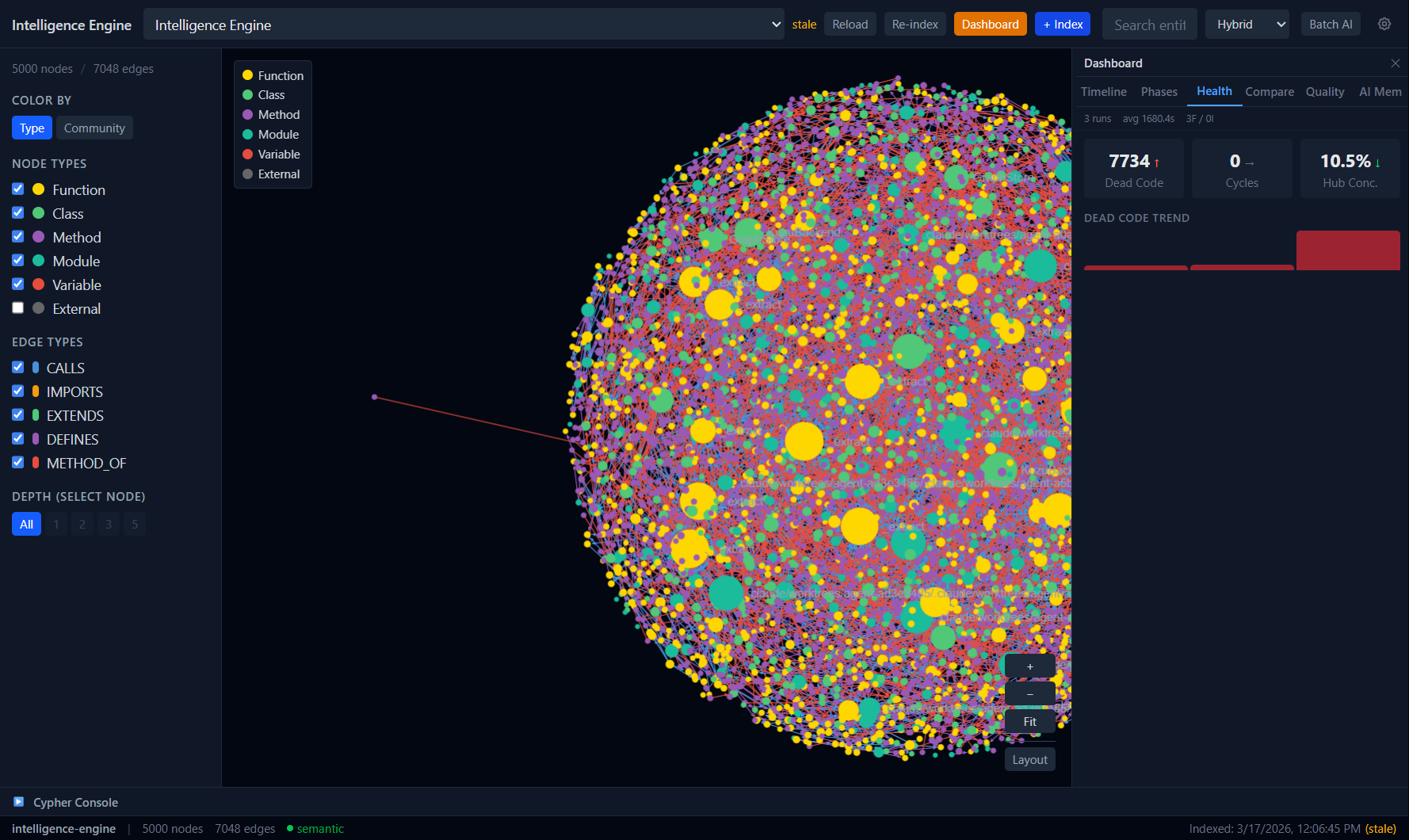Click the 10.5% Hub Conc. card
The image size is (1409, 840).
pyautogui.click(x=1350, y=169)
